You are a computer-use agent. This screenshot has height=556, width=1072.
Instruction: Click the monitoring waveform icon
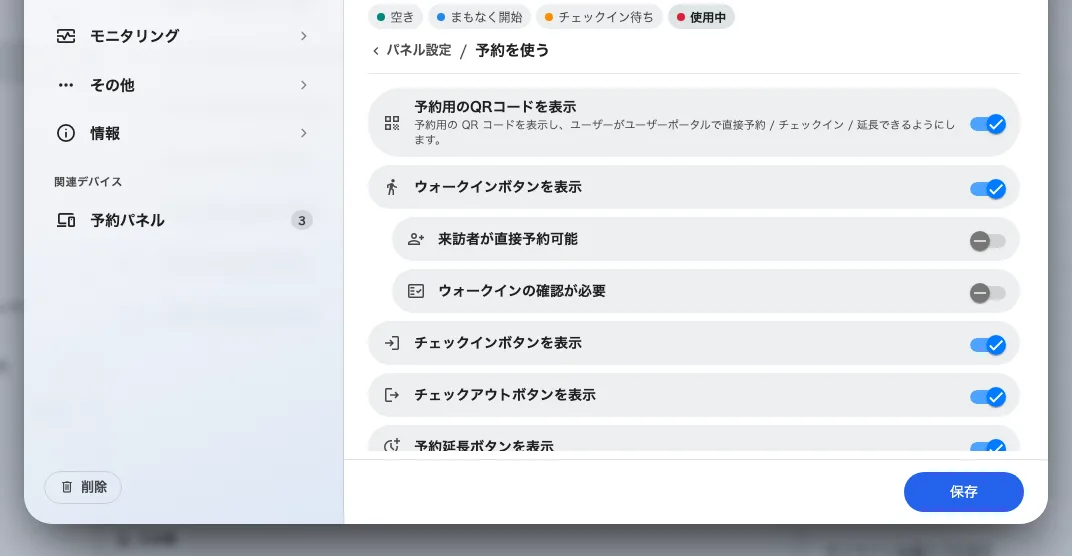66,36
